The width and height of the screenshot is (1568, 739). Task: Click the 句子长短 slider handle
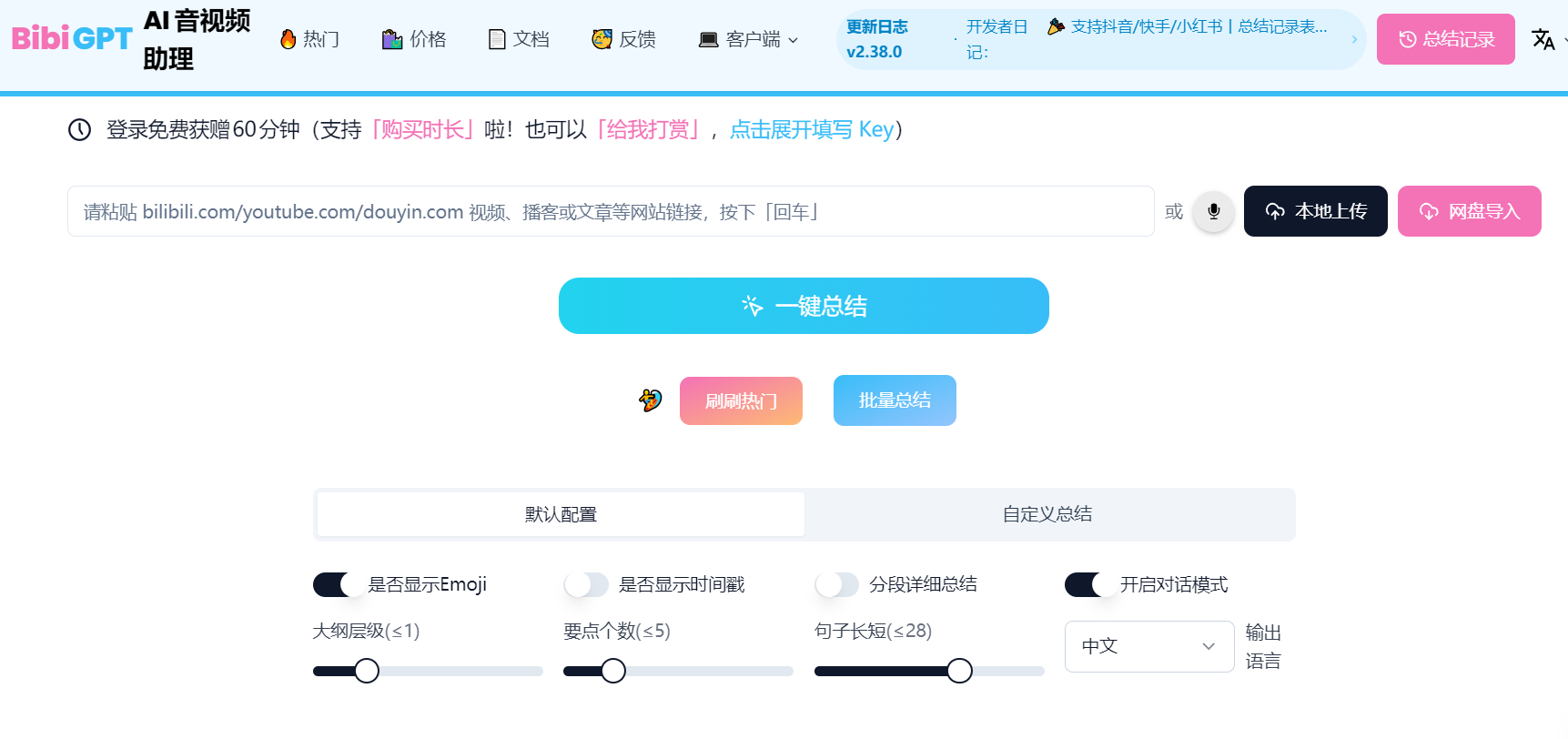pos(959,671)
